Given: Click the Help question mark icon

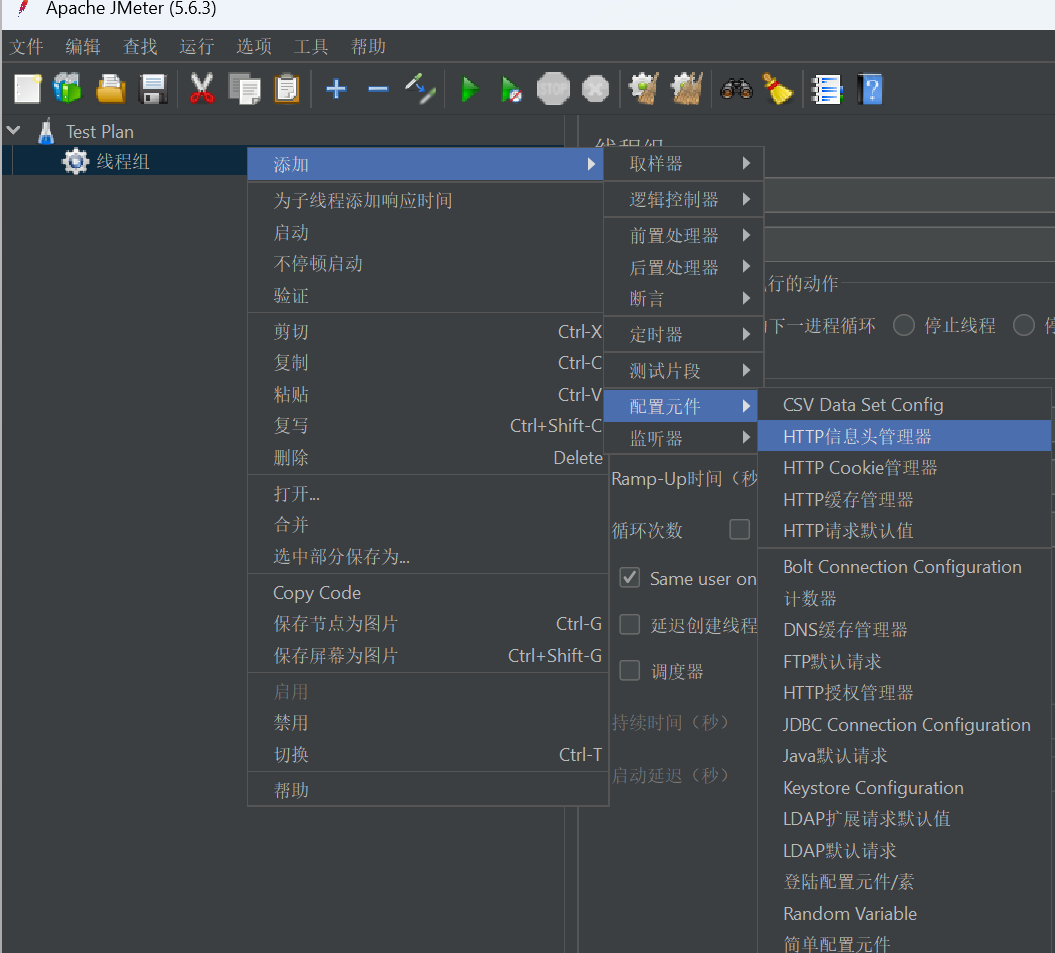Looking at the screenshot, I should [x=870, y=89].
